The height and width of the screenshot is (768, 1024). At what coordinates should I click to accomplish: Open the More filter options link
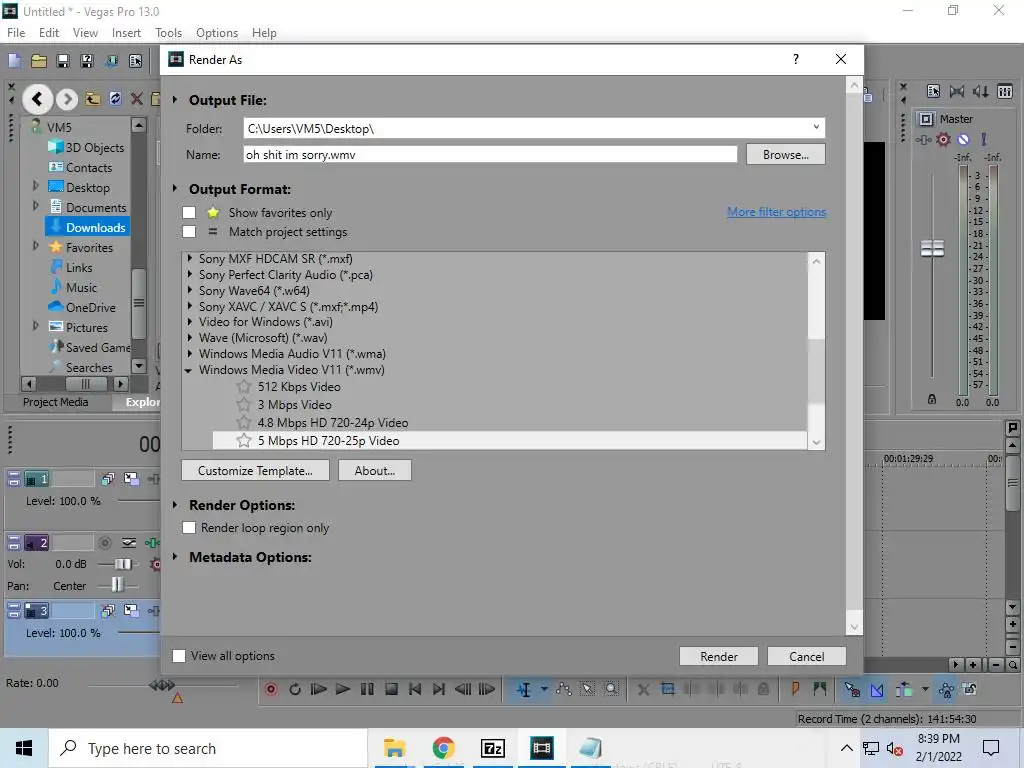(776, 212)
